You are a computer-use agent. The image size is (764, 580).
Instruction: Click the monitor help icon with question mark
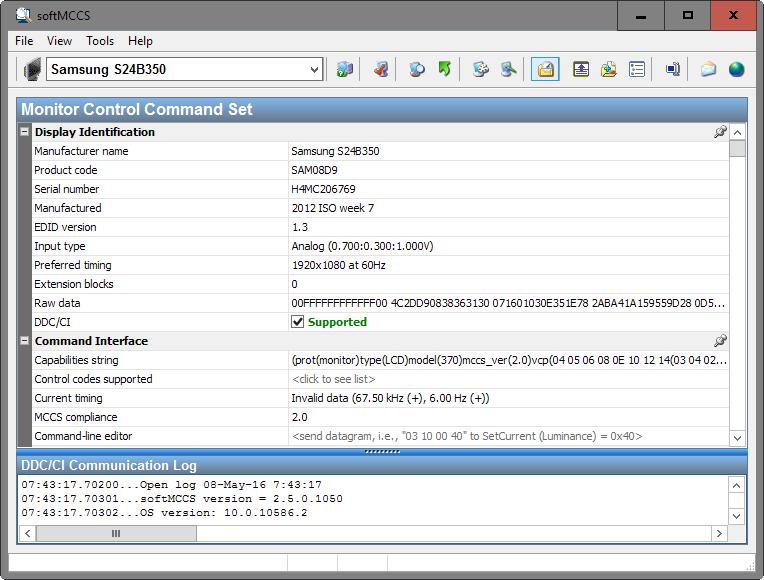pyautogui.click(x=345, y=69)
